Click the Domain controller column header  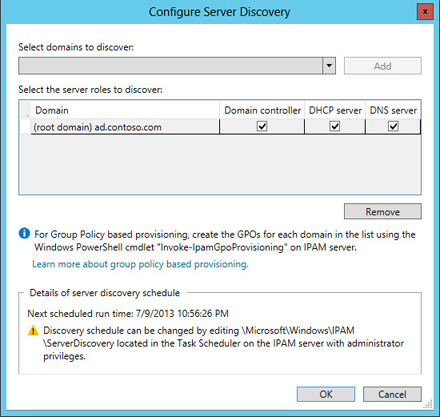[x=262, y=110]
